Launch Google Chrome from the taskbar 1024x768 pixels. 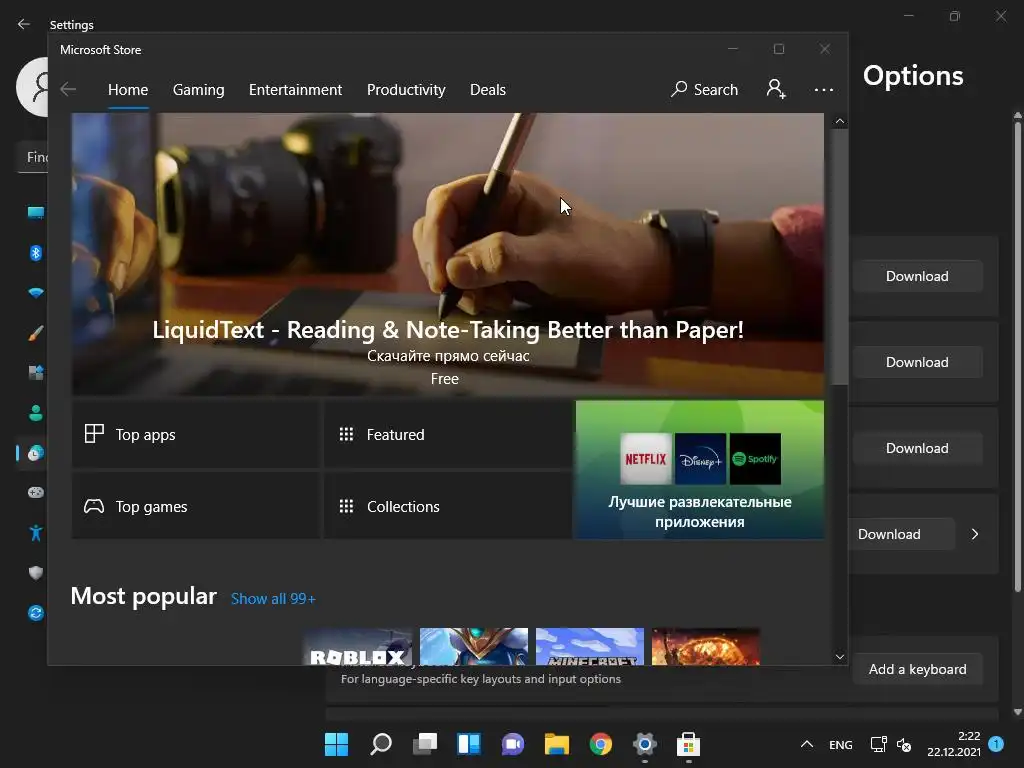coord(601,744)
